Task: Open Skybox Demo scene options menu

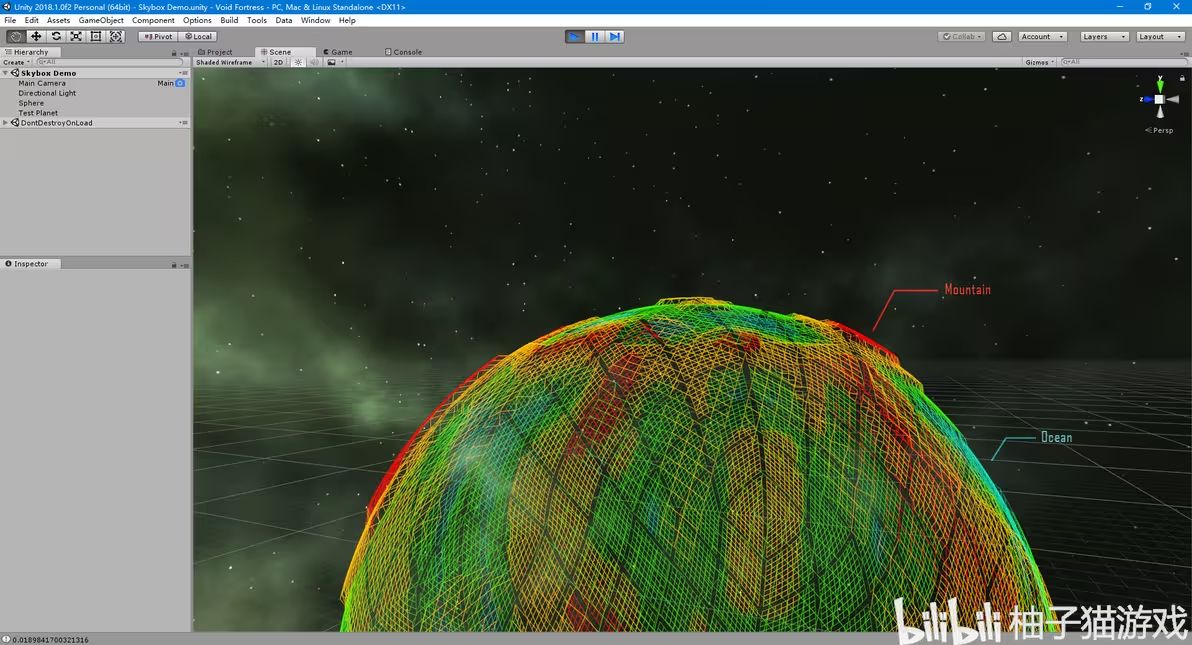Action: (183, 73)
